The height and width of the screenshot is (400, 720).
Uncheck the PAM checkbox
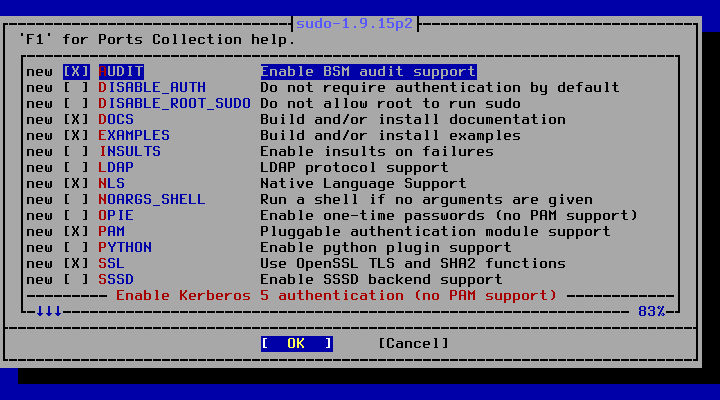[76, 232]
